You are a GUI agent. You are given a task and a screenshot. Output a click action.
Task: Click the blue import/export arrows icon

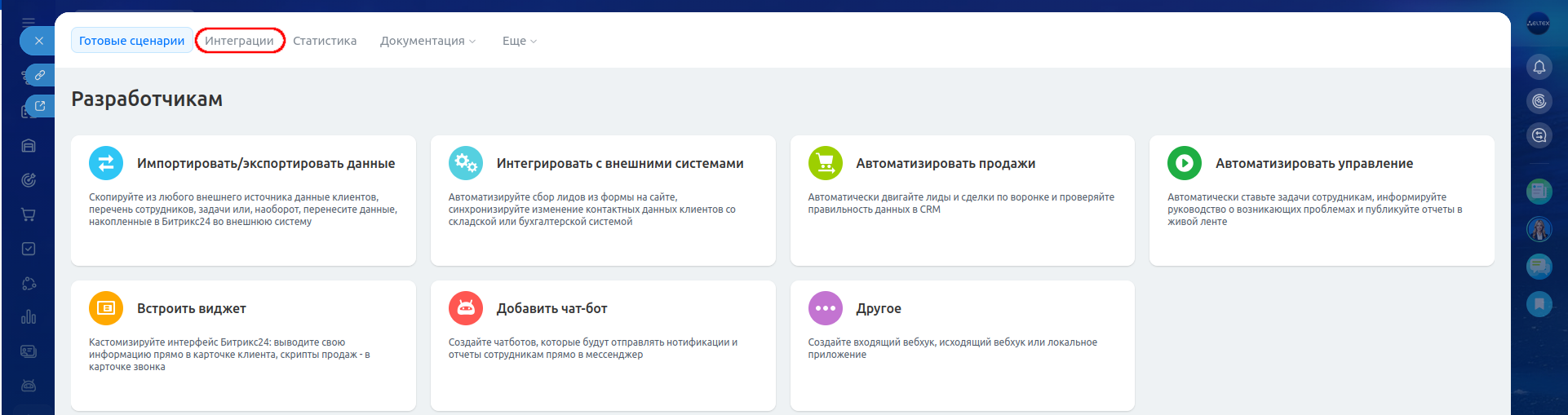click(106, 163)
